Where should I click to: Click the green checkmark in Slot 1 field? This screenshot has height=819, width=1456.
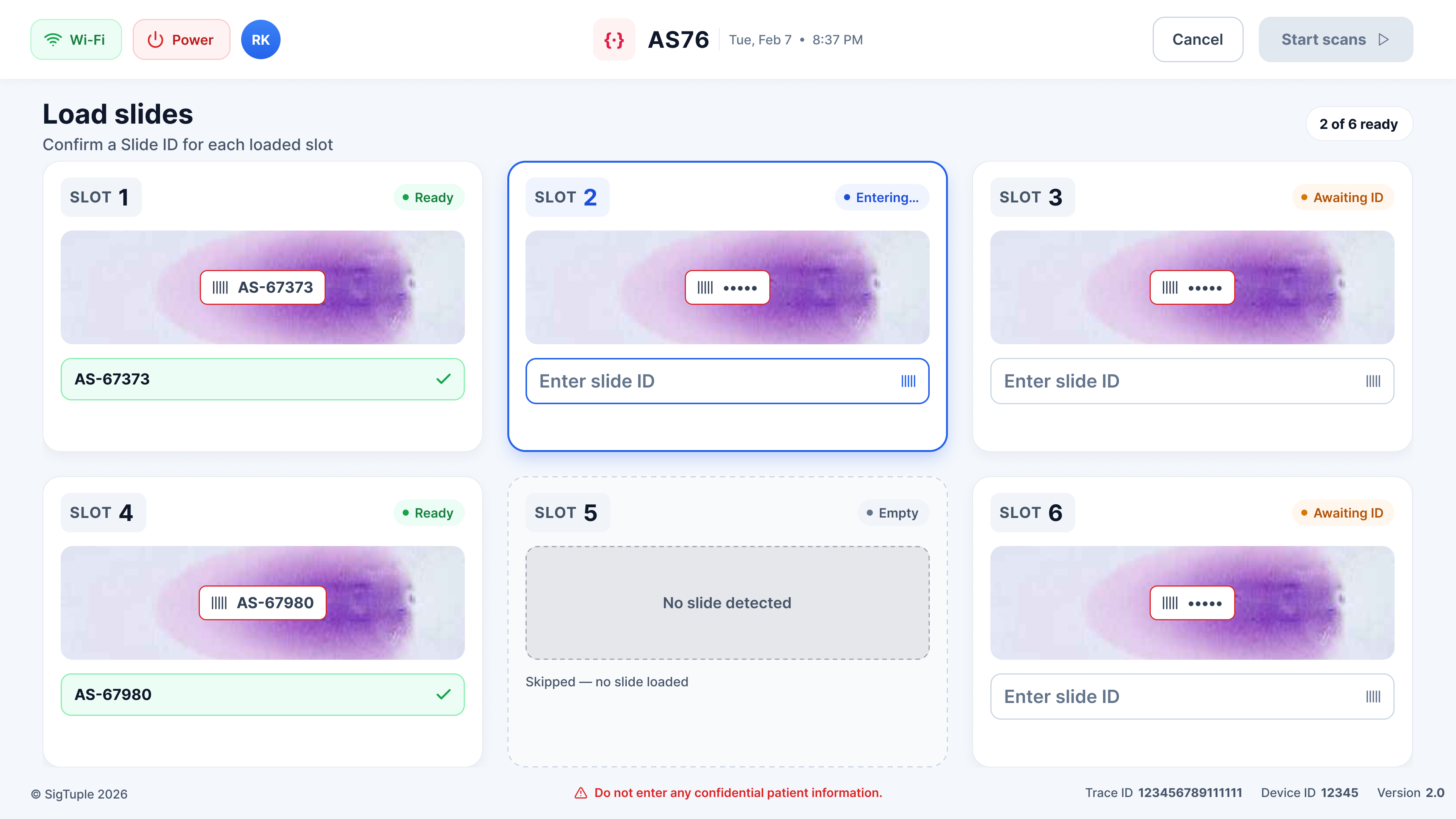(444, 379)
